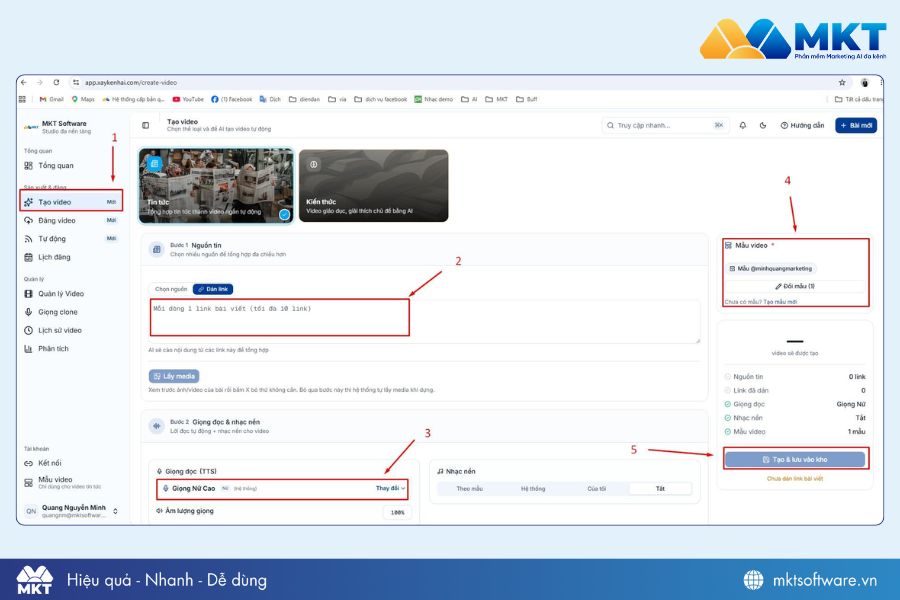The width and height of the screenshot is (900, 600).
Task: Open Lịch sử video in the sidebar
Action: pyautogui.click(x=71, y=330)
